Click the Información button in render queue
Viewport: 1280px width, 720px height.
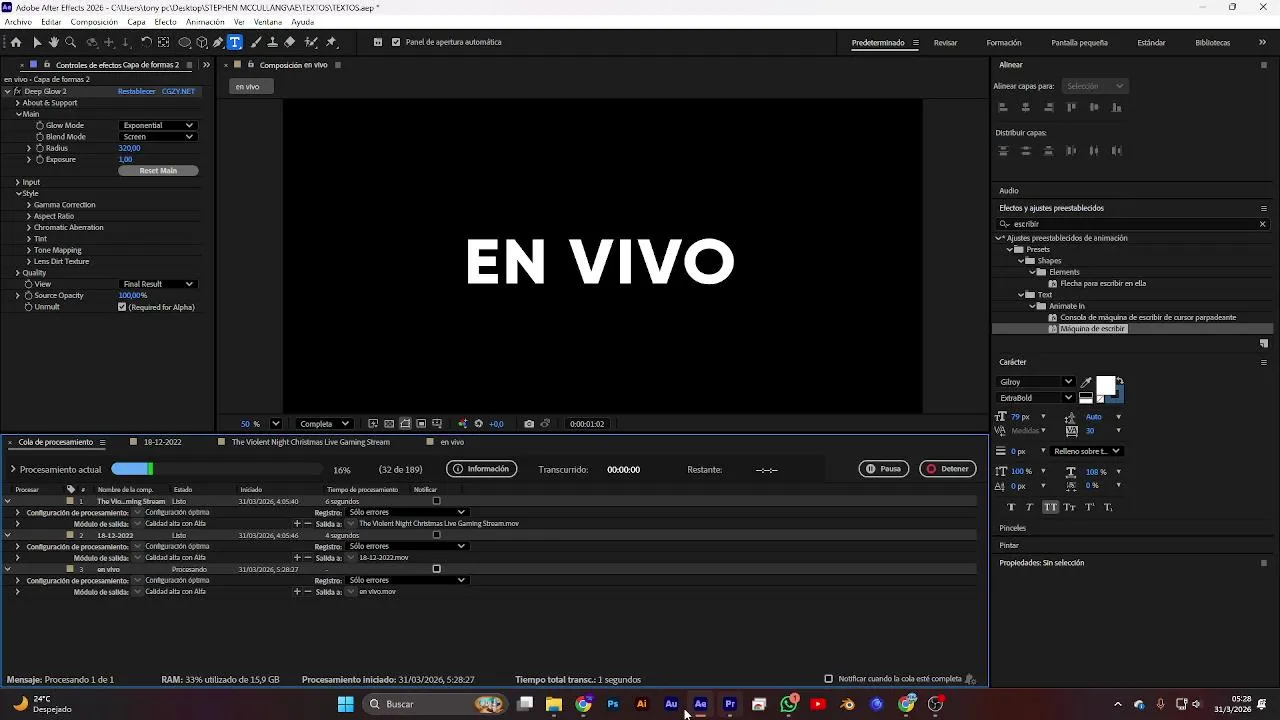click(481, 469)
